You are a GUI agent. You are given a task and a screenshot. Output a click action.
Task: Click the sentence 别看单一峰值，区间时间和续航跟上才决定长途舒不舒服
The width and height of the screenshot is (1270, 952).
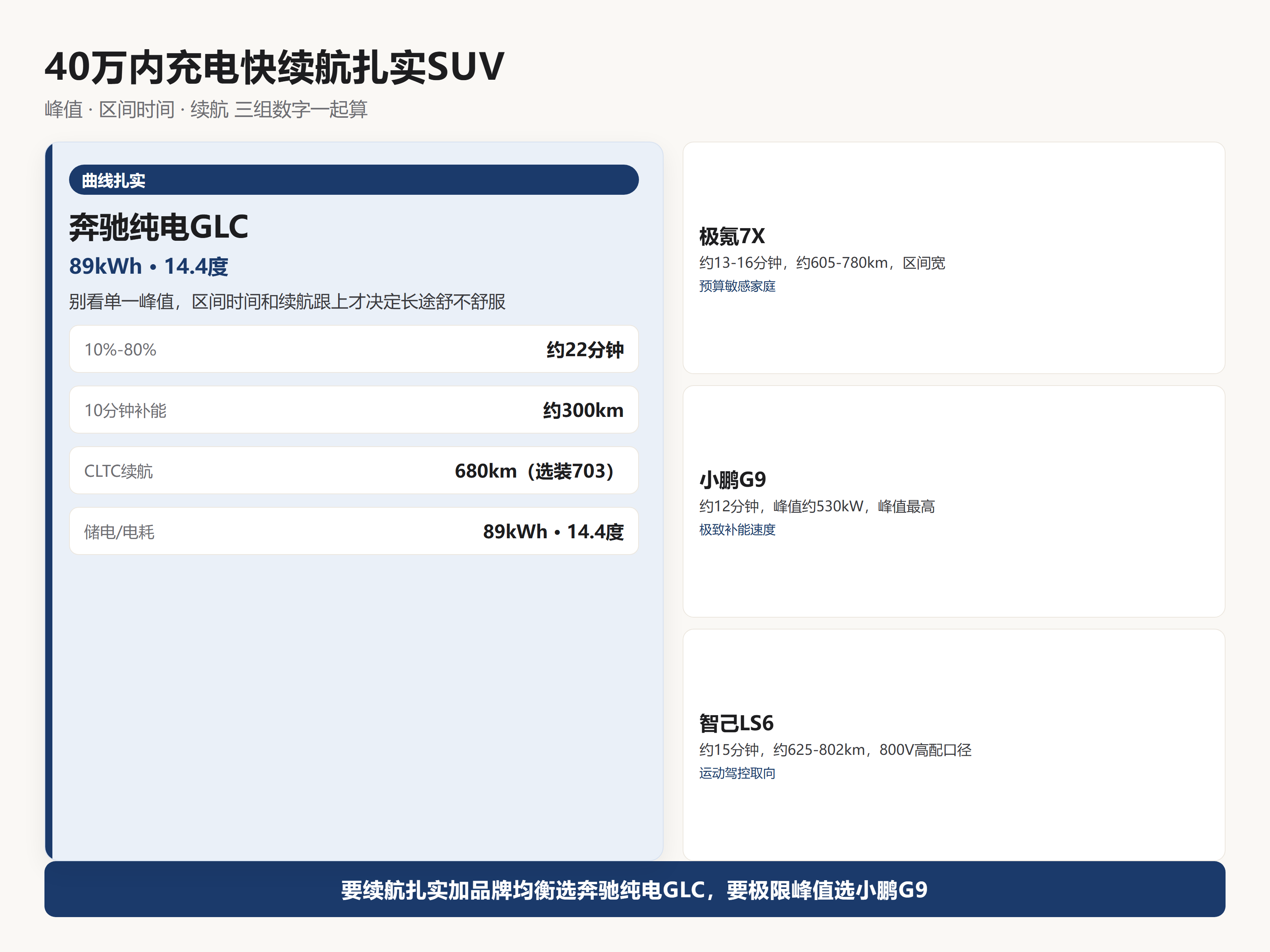coord(287,301)
